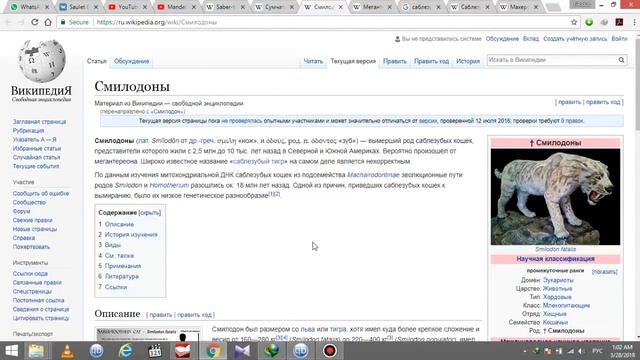This screenshot has width=640, height=360.
Task: Open the red record button app in the taskbar
Action: [329, 351]
